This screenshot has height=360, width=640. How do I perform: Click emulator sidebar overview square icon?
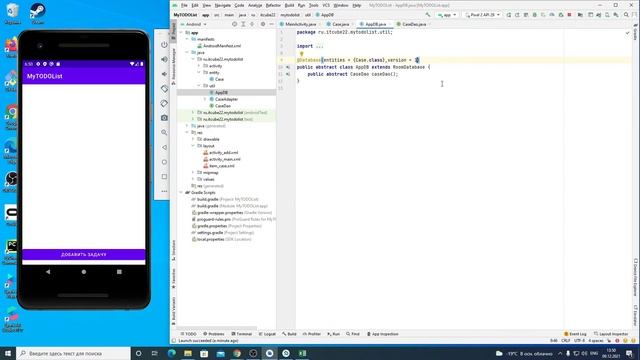point(164,177)
